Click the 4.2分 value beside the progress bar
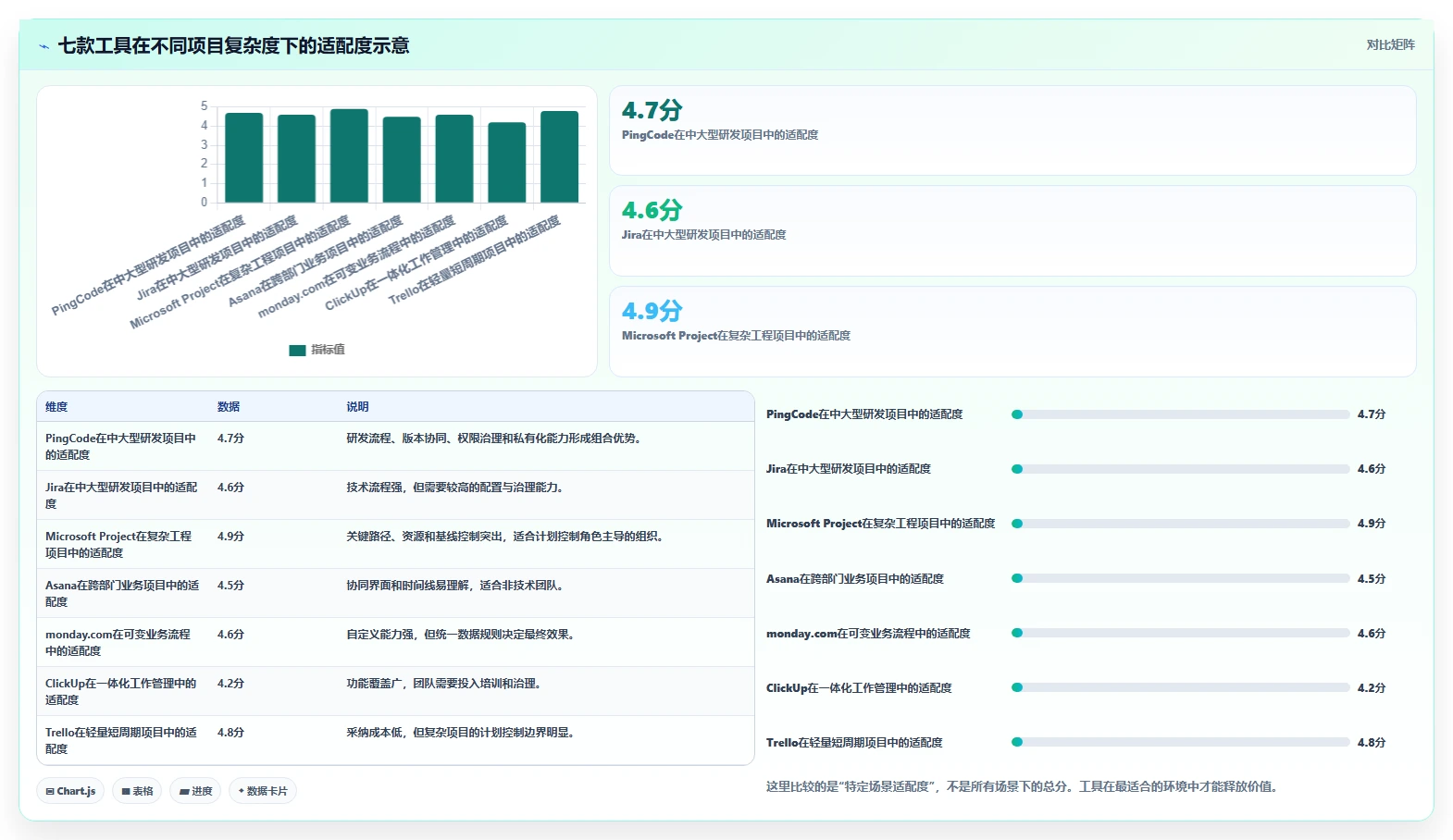Image resolution: width=1453 pixels, height=840 pixels. pos(1372,688)
